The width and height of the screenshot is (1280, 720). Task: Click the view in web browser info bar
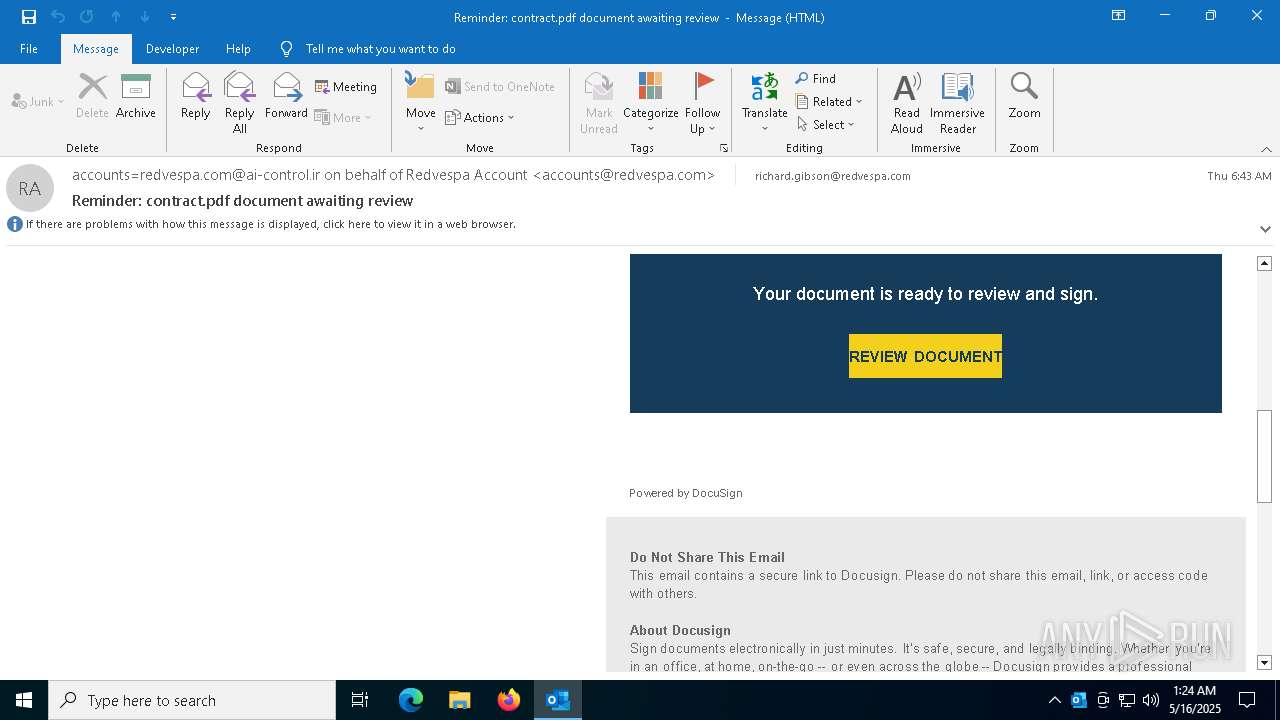tap(270, 224)
